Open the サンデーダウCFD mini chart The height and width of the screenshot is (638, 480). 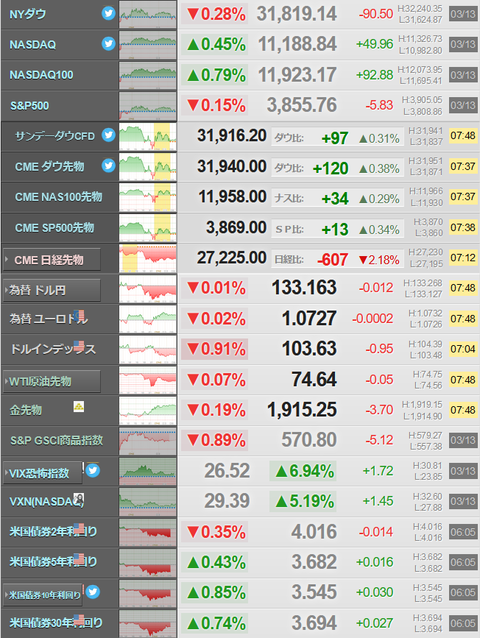click(x=148, y=137)
